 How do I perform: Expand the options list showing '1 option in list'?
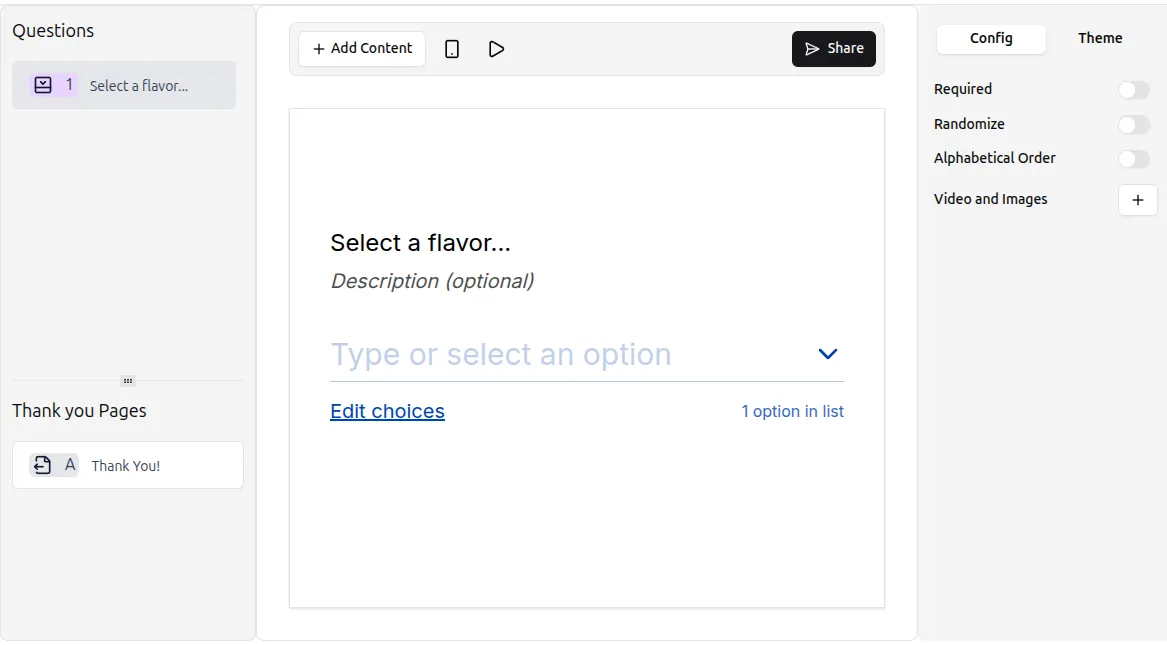792,411
